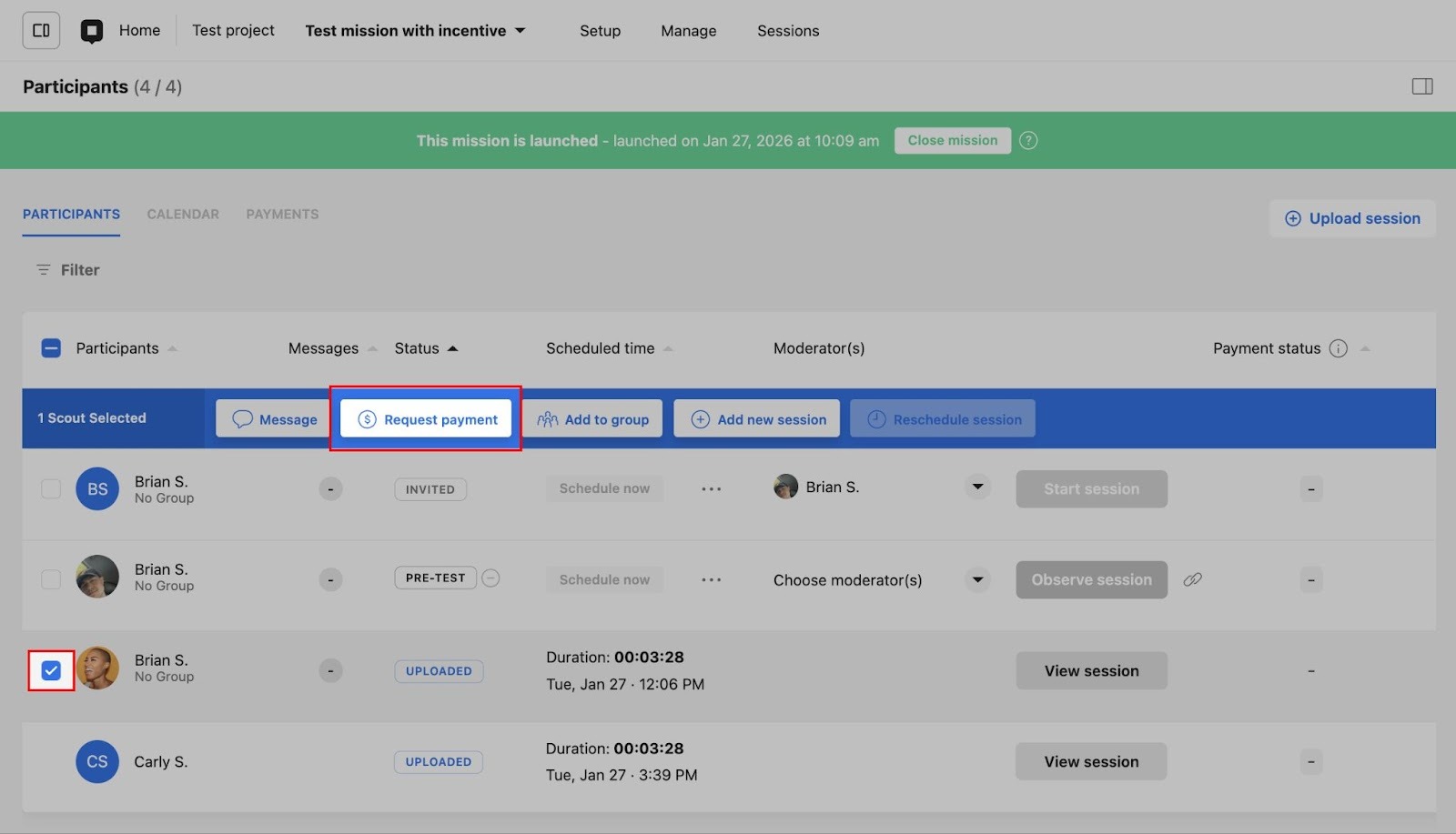Open the Filter icon control
The image size is (1456, 834).
tap(43, 270)
